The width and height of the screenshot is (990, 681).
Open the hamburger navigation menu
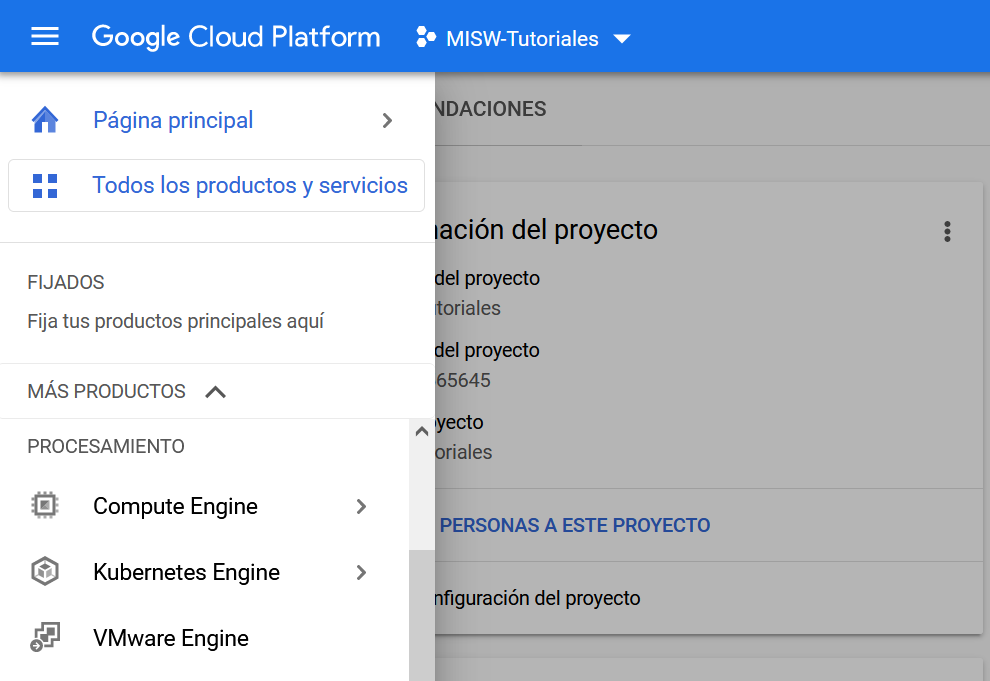[45, 37]
